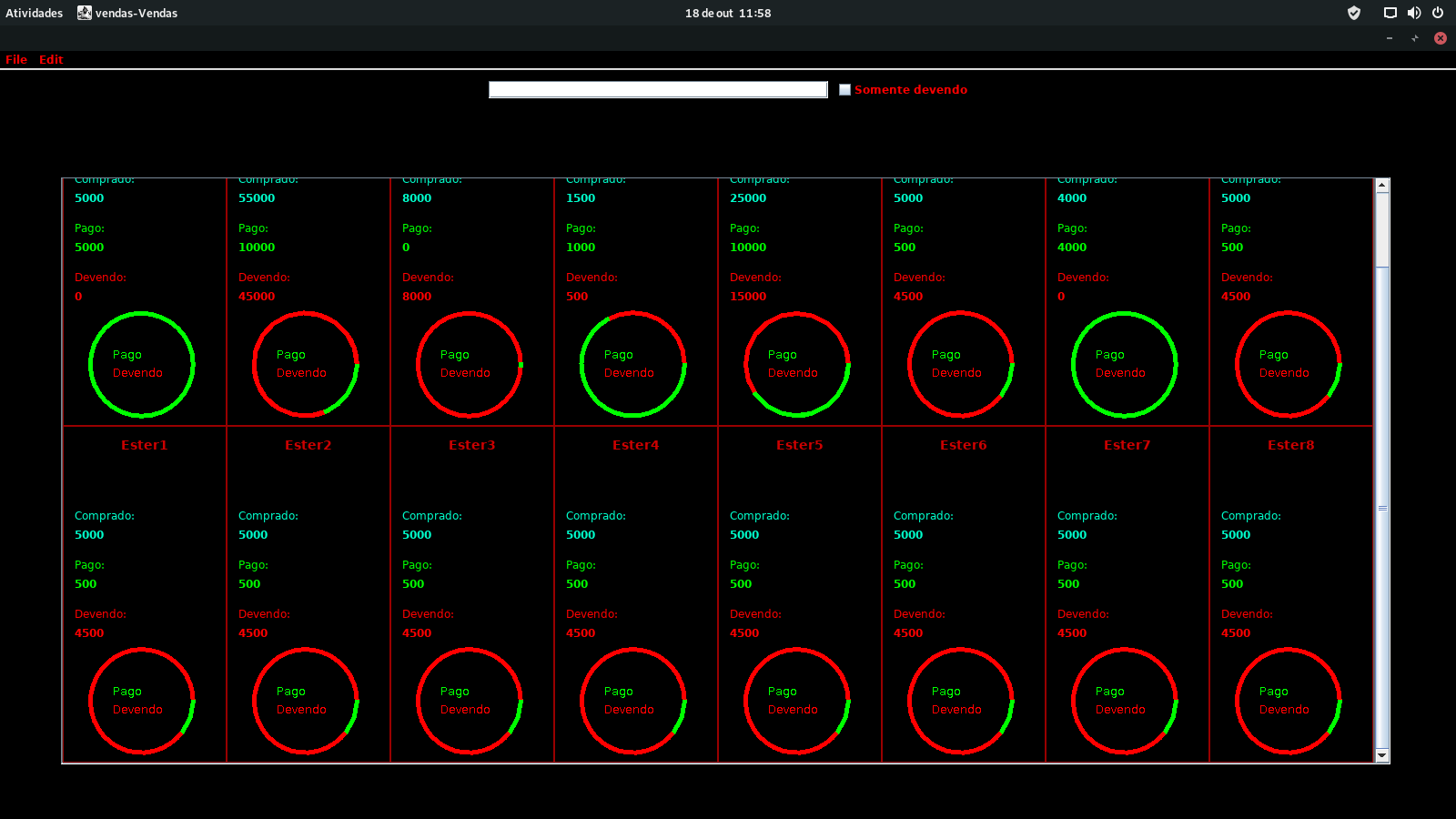Open the vendas-Vendas app menu
Screen dimensions: 1456x819
[x=127, y=13]
